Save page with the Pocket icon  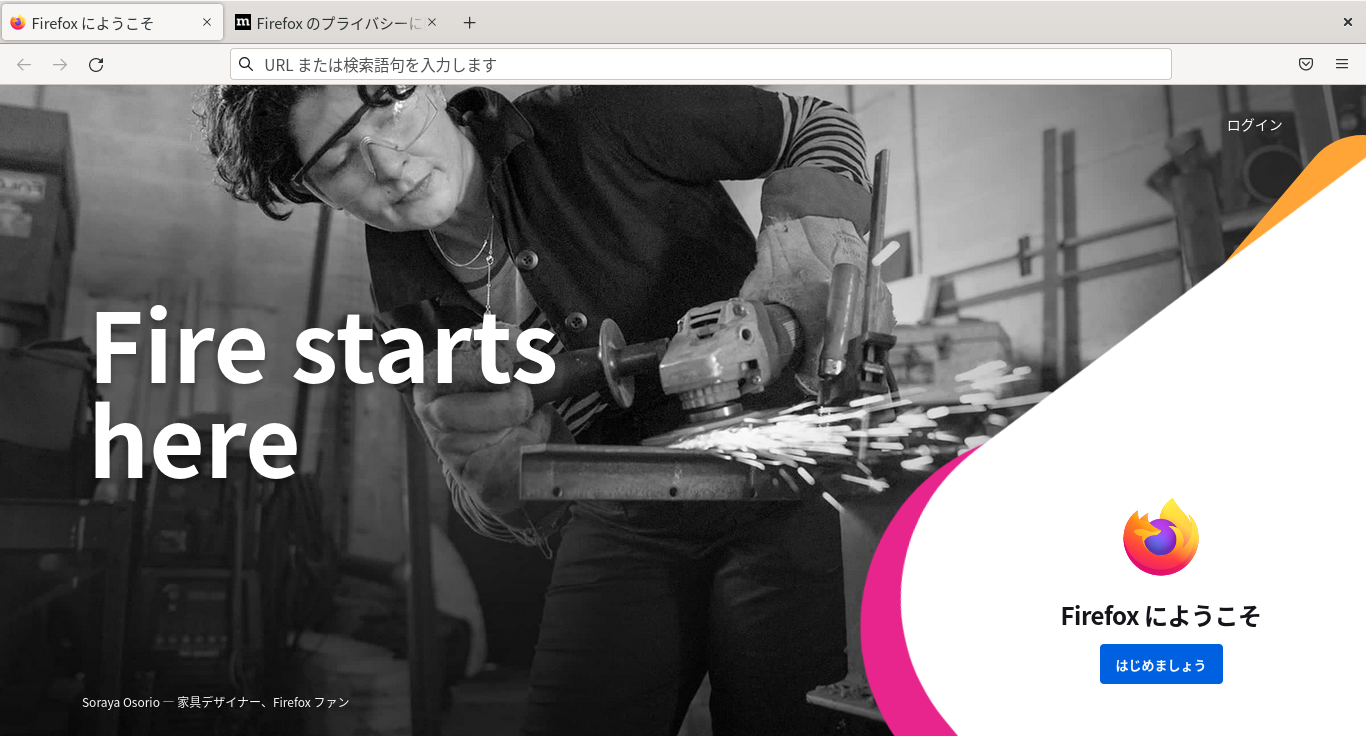(x=1306, y=65)
